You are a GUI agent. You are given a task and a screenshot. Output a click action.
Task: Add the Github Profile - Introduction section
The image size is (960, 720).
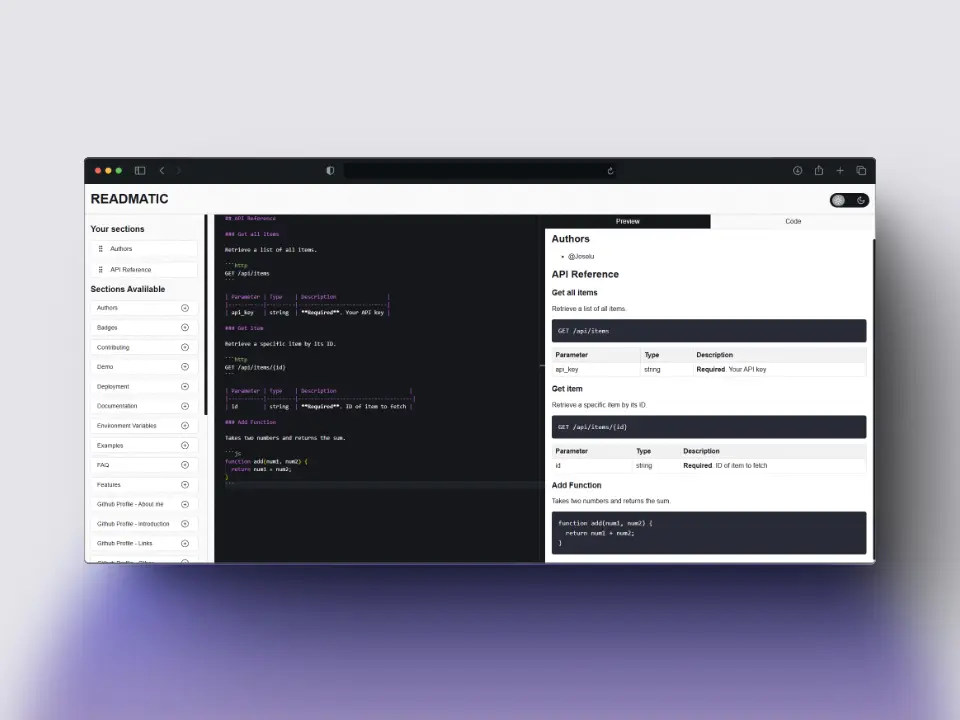185,523
